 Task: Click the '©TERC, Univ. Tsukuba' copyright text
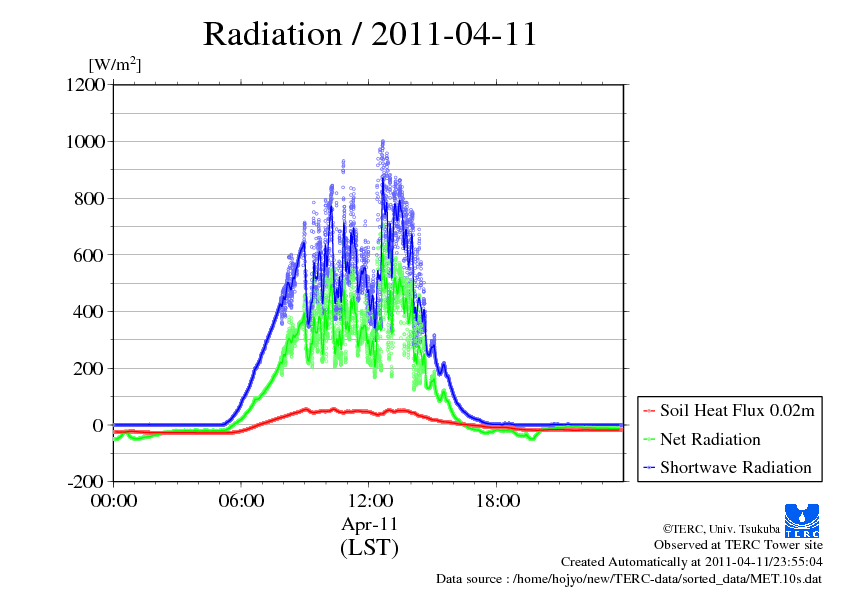click(721, 529)
